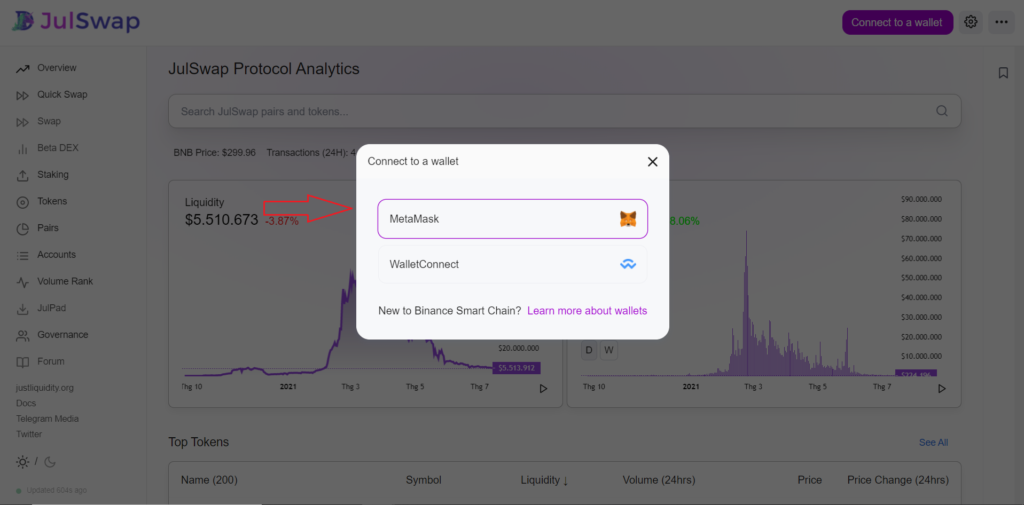Open settings gear icon in header
1024x505 pixels.
point(970,22)
